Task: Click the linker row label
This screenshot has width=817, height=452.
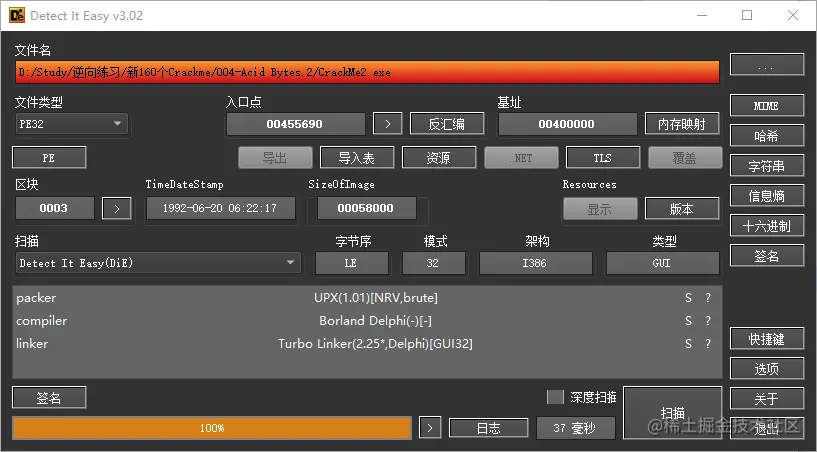Action: click(x=32, y=344)
